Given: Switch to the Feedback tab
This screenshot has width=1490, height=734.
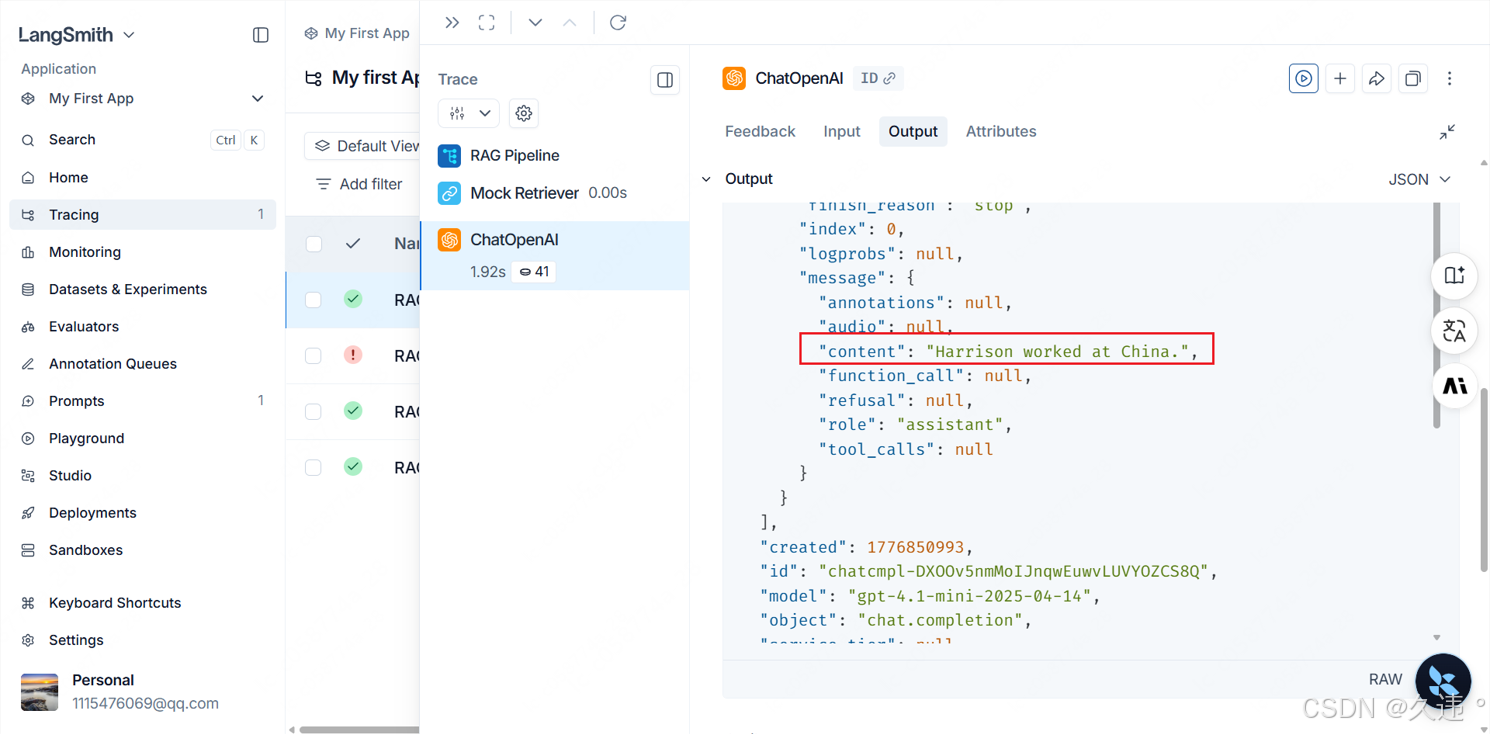Looking at the screenshot, I should pyautogui.click(x=760, y=131).
